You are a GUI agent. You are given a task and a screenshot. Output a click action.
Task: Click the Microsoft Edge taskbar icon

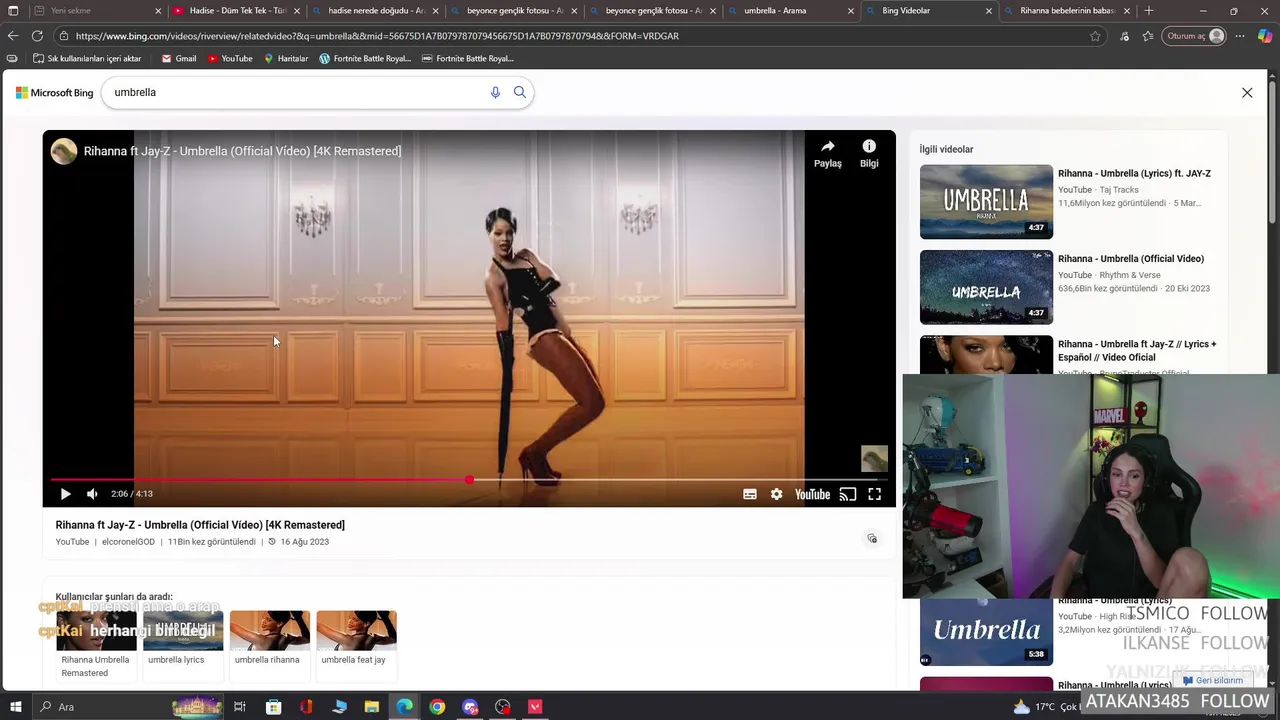(404, 707)
